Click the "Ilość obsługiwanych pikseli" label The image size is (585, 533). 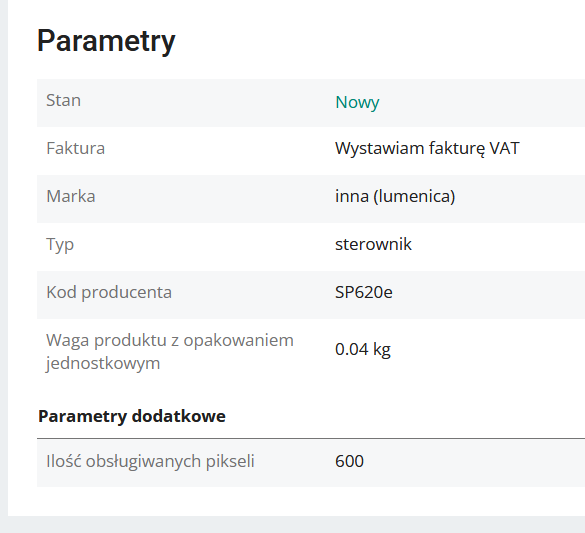click(150, 461)
